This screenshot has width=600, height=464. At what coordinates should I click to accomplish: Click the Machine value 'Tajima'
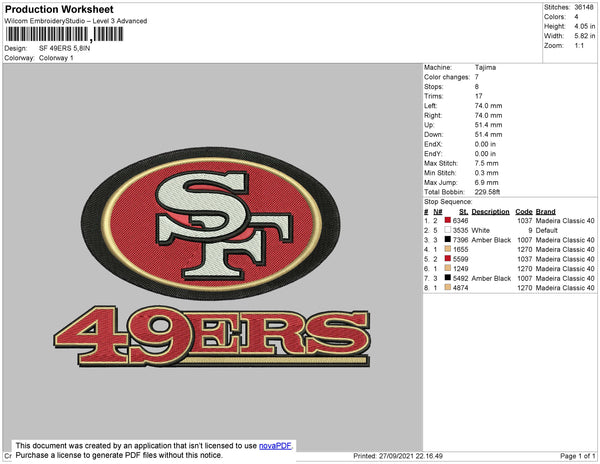485,67
